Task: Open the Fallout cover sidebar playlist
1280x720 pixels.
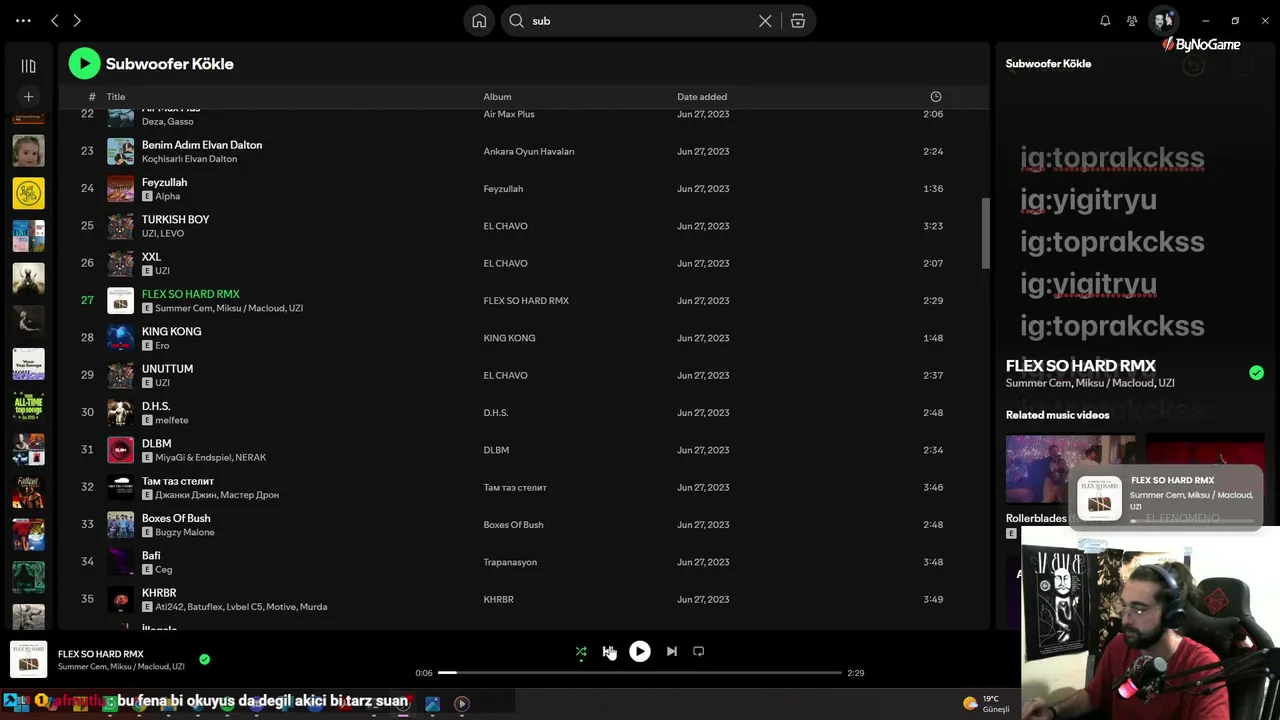Action: pos(28,492)
